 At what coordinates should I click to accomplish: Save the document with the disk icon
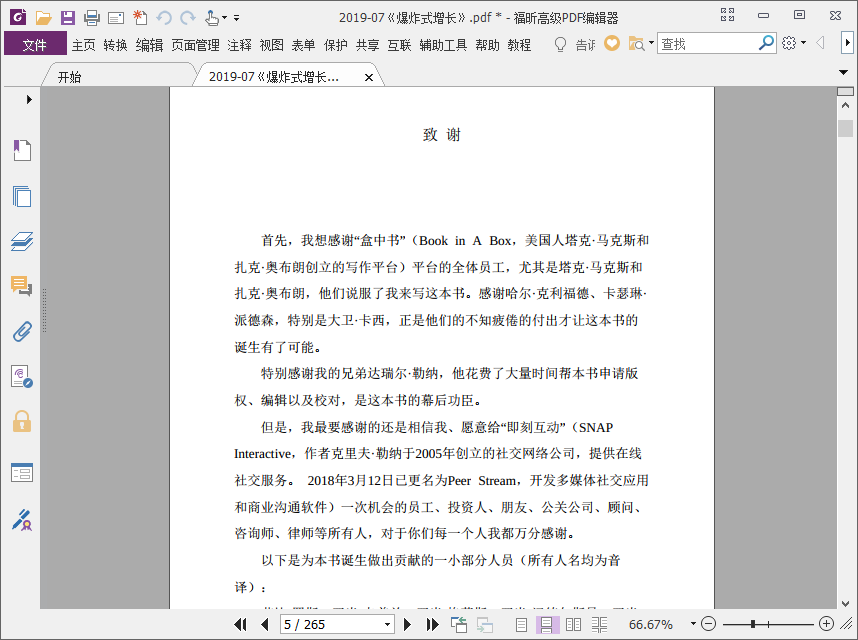[68, 18]
